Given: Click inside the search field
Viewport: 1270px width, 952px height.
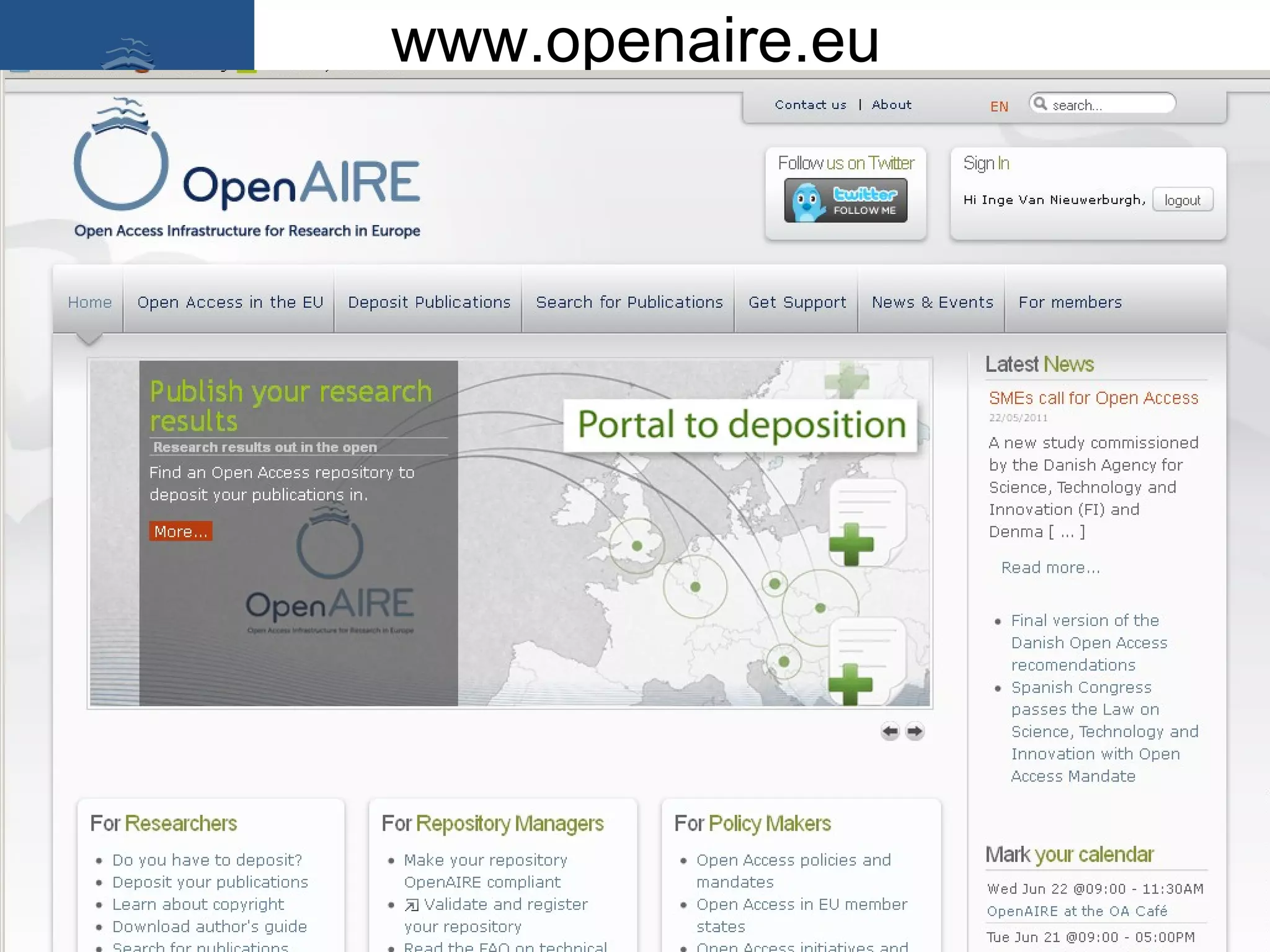Looking at the screenshot, I should pyautogui.click(x=1102, y=104).
